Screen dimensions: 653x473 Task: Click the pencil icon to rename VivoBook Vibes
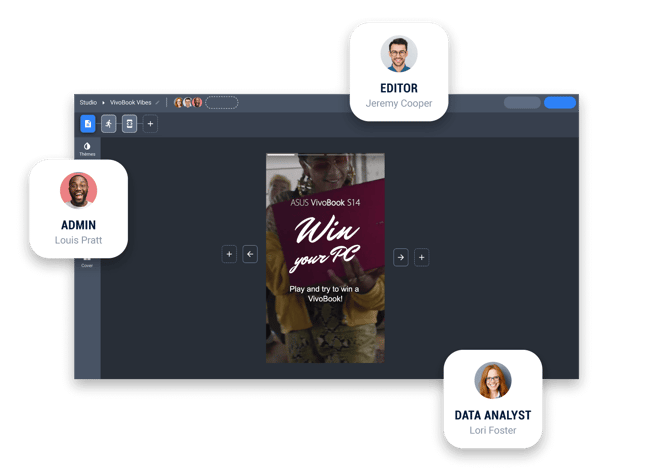point(157,102)
